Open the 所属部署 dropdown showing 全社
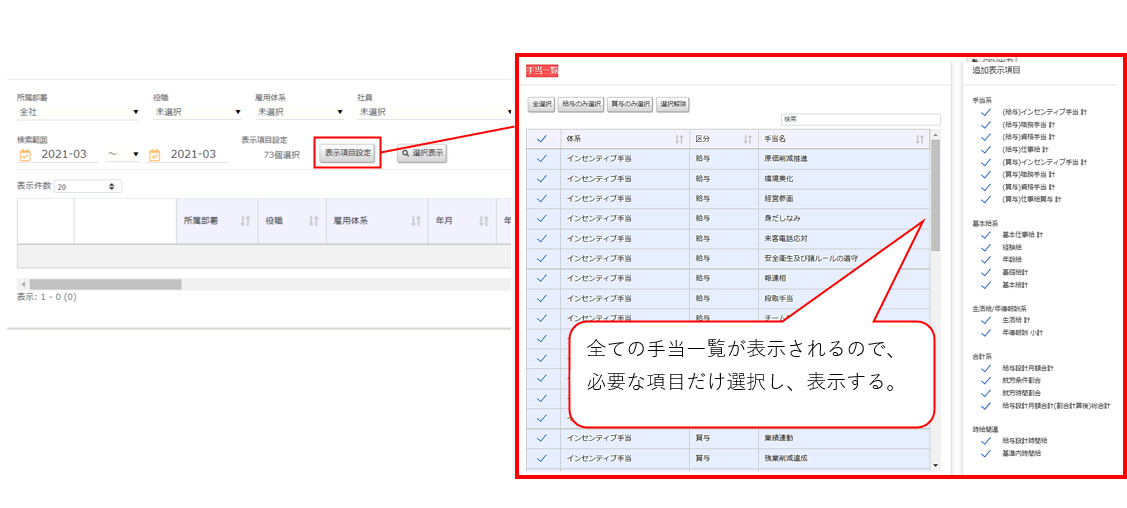 click(x=77, y=112)
